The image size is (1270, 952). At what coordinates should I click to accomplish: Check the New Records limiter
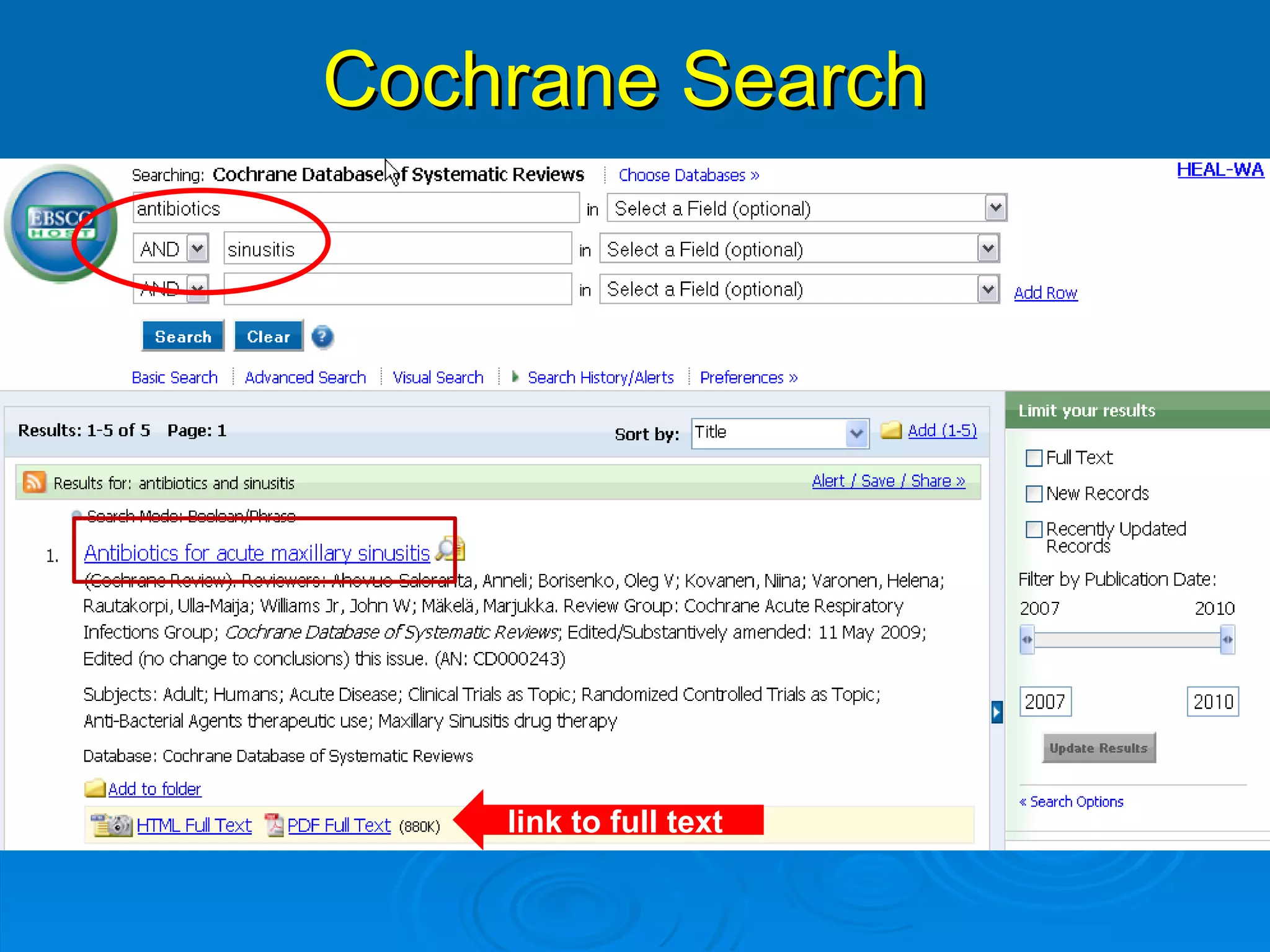coord(1034,494)
